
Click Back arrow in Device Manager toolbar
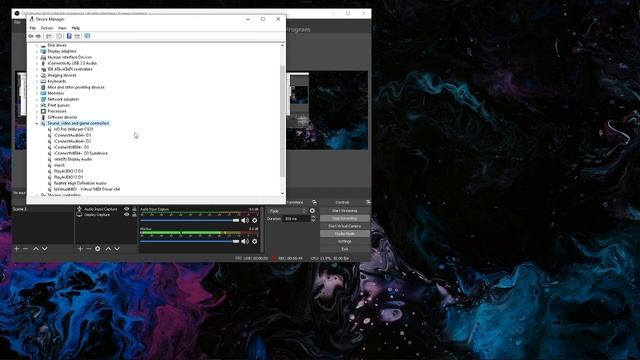pyautogui.click(x=31, y=36)
